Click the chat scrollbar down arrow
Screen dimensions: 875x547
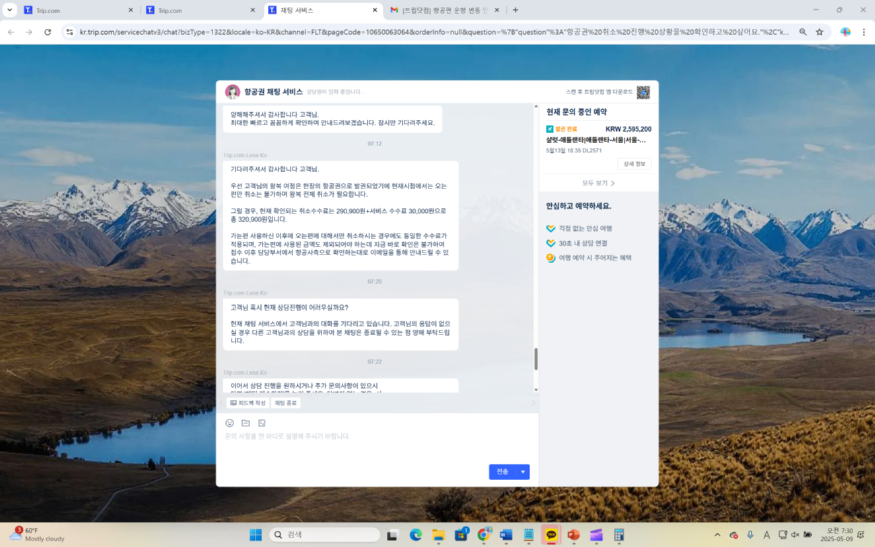(536, 390)
